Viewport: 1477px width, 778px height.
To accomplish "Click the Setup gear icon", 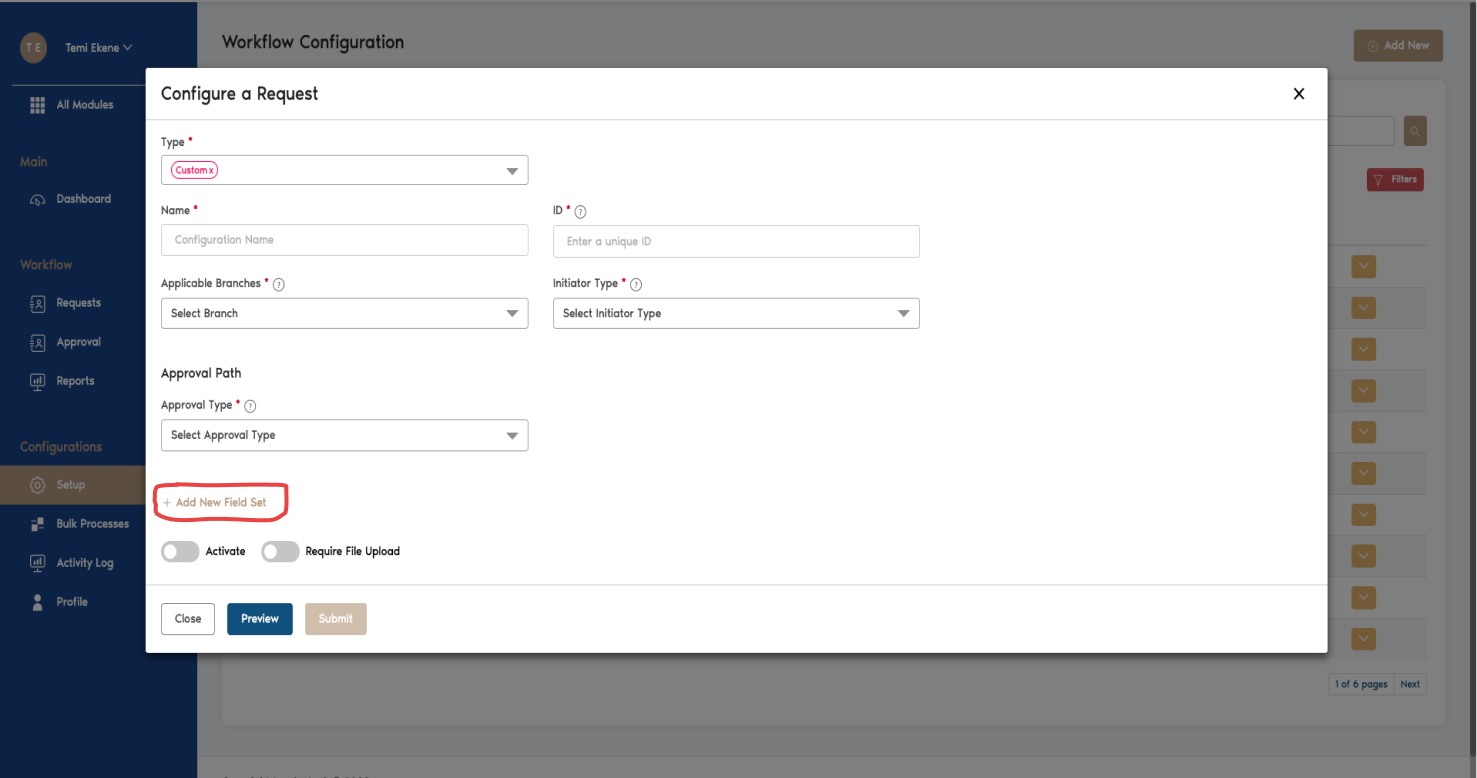I will click(x=39, y=485).
